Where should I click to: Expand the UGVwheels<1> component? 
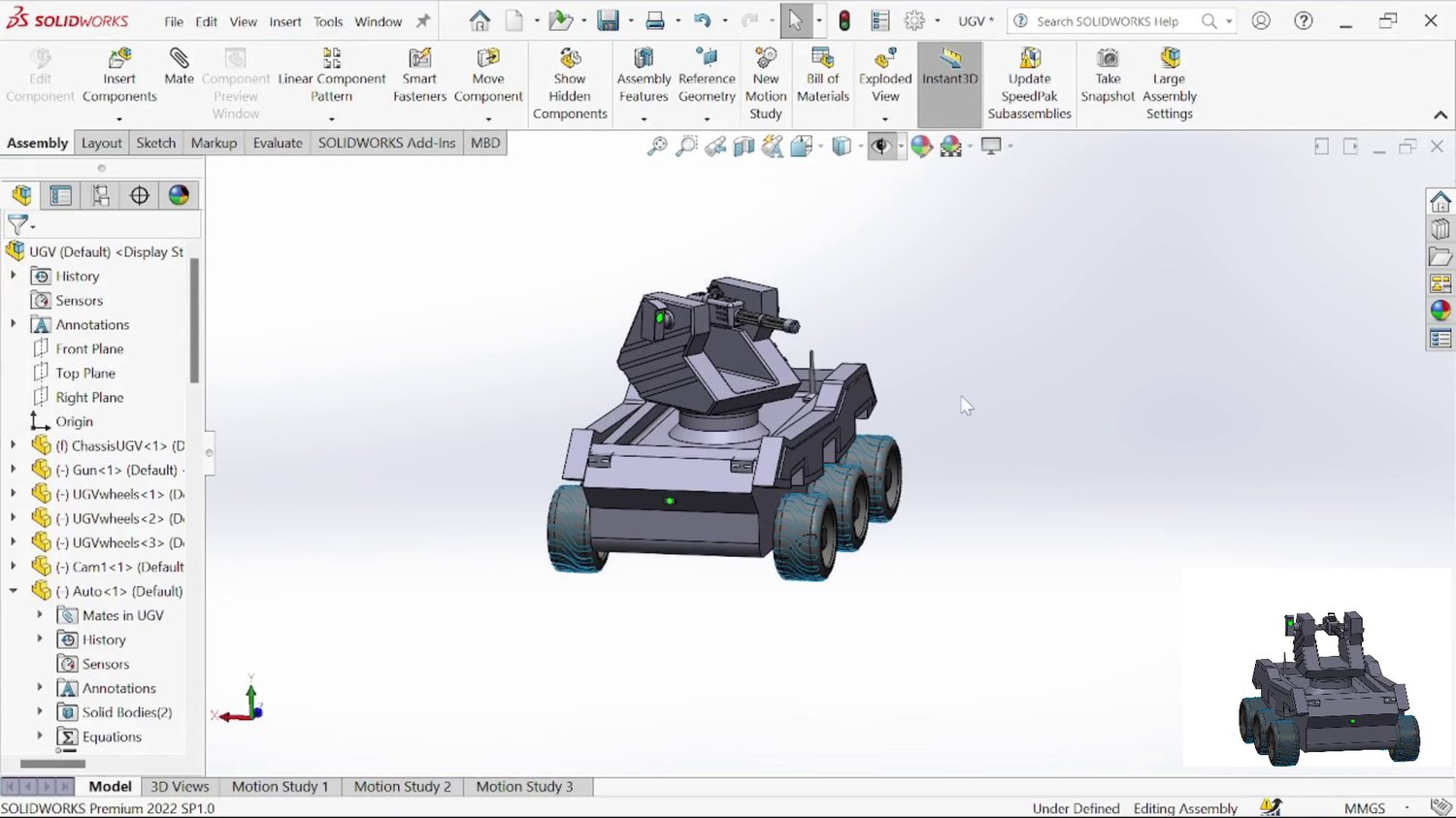click(x=14, y=494)
